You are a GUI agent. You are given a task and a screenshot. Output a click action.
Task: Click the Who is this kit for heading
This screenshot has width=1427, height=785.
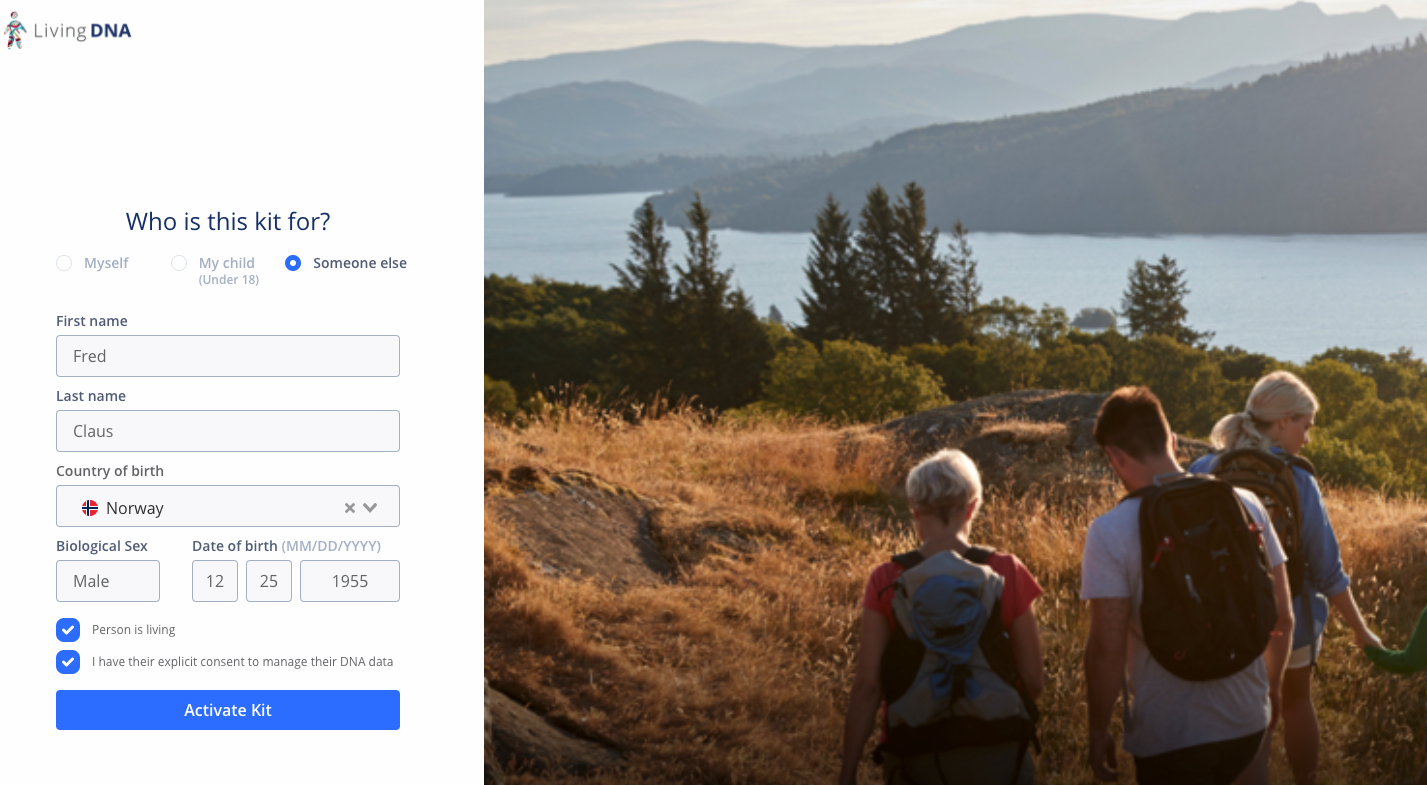[228, 221]
